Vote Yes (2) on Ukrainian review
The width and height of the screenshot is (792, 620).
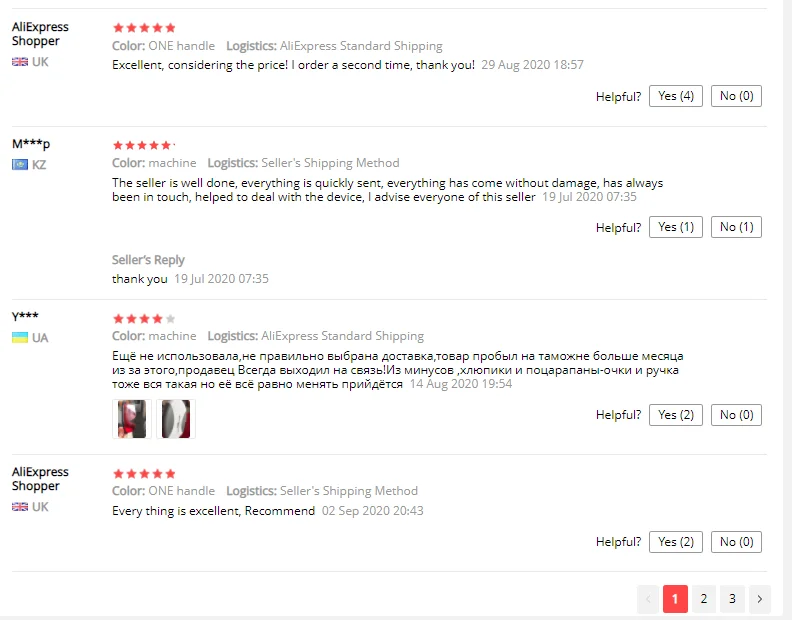click(x=676, y=415)
